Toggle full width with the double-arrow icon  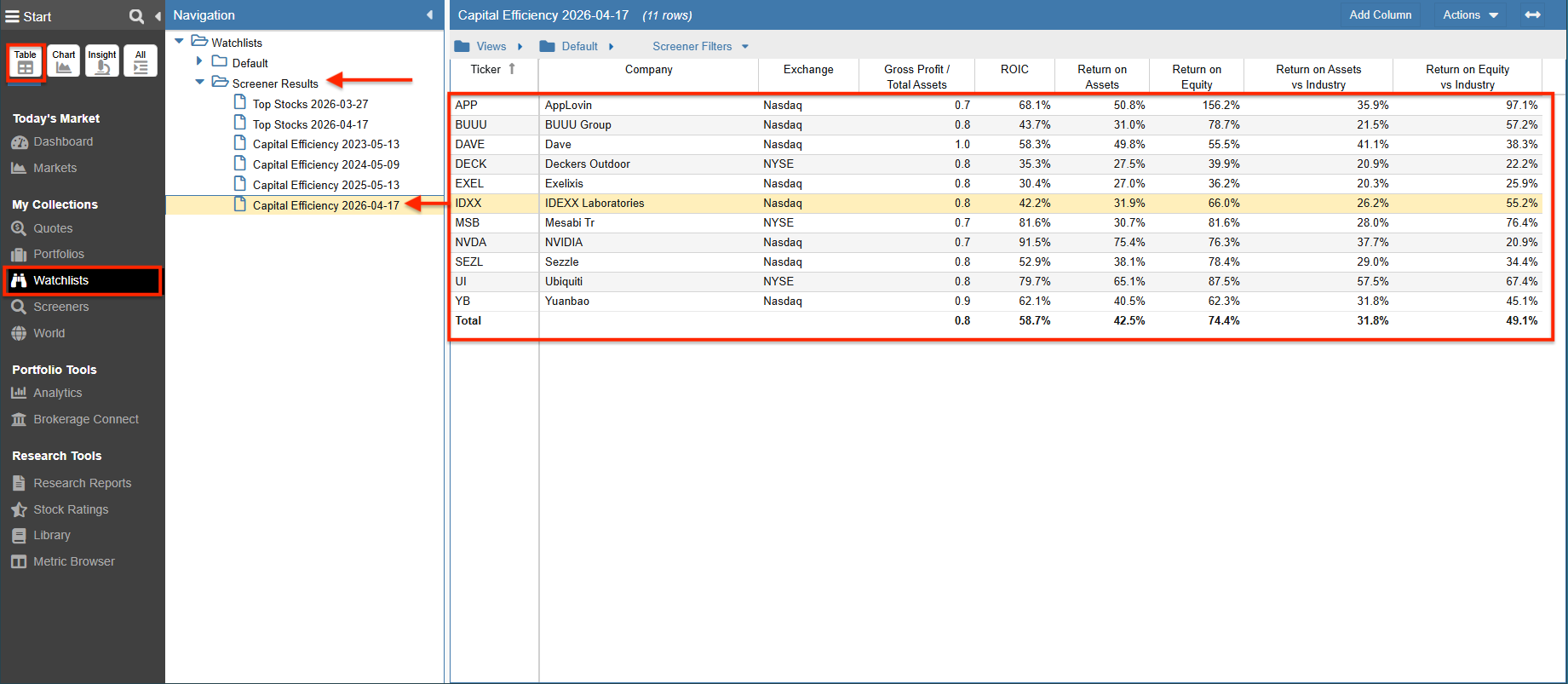pos(1532,15)
